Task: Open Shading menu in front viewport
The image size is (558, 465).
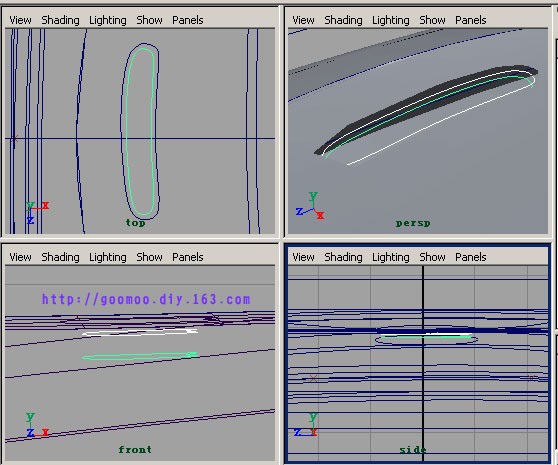Action: click(x=60, y=257)
